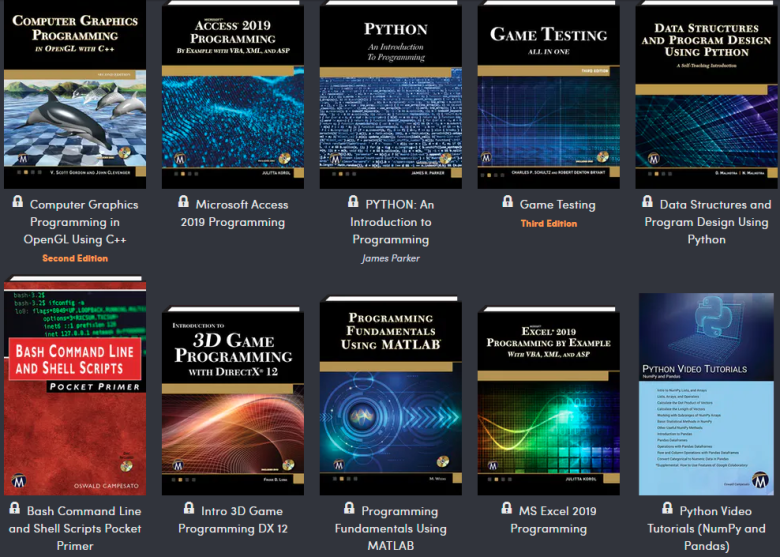Click lock icon next to Microsoft Access 2019 Programming

[183, 201]
